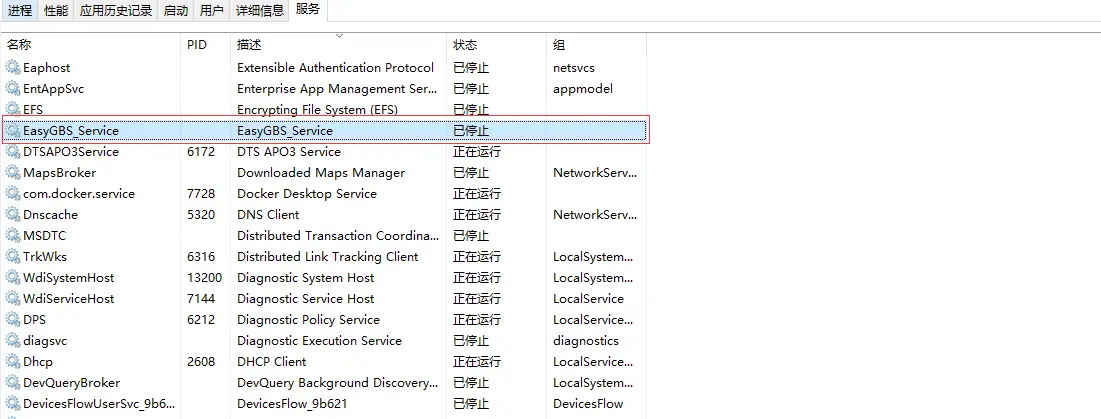The width and height of the screenshot is (1101, 419).
Task: Sort by the PID column header
Action: tap(197, 45)
